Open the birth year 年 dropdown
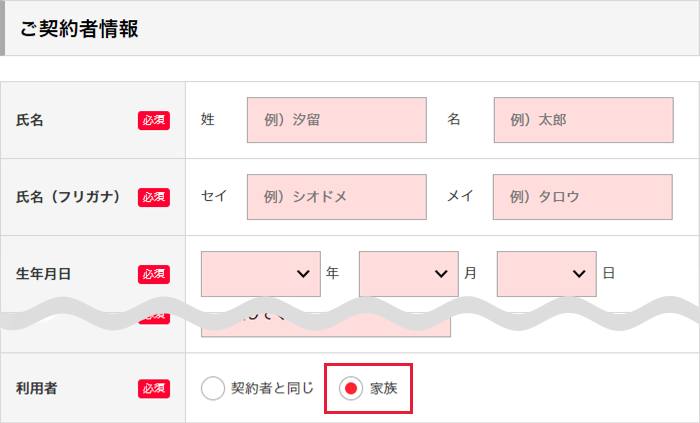Image resolution: width=700 pixels, height=423 pixels. click(x=261, y=274)
